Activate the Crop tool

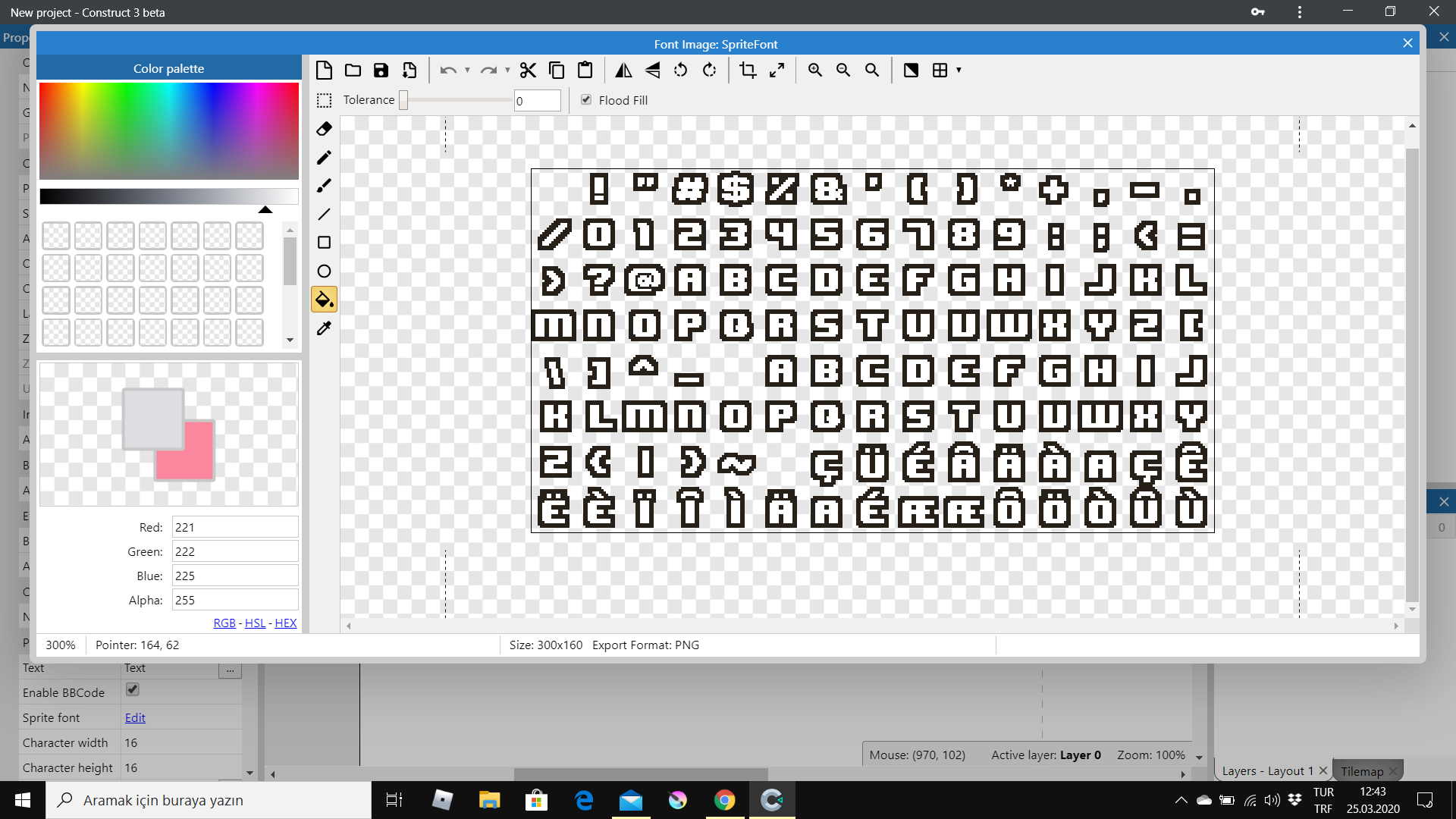click(748, 70)
